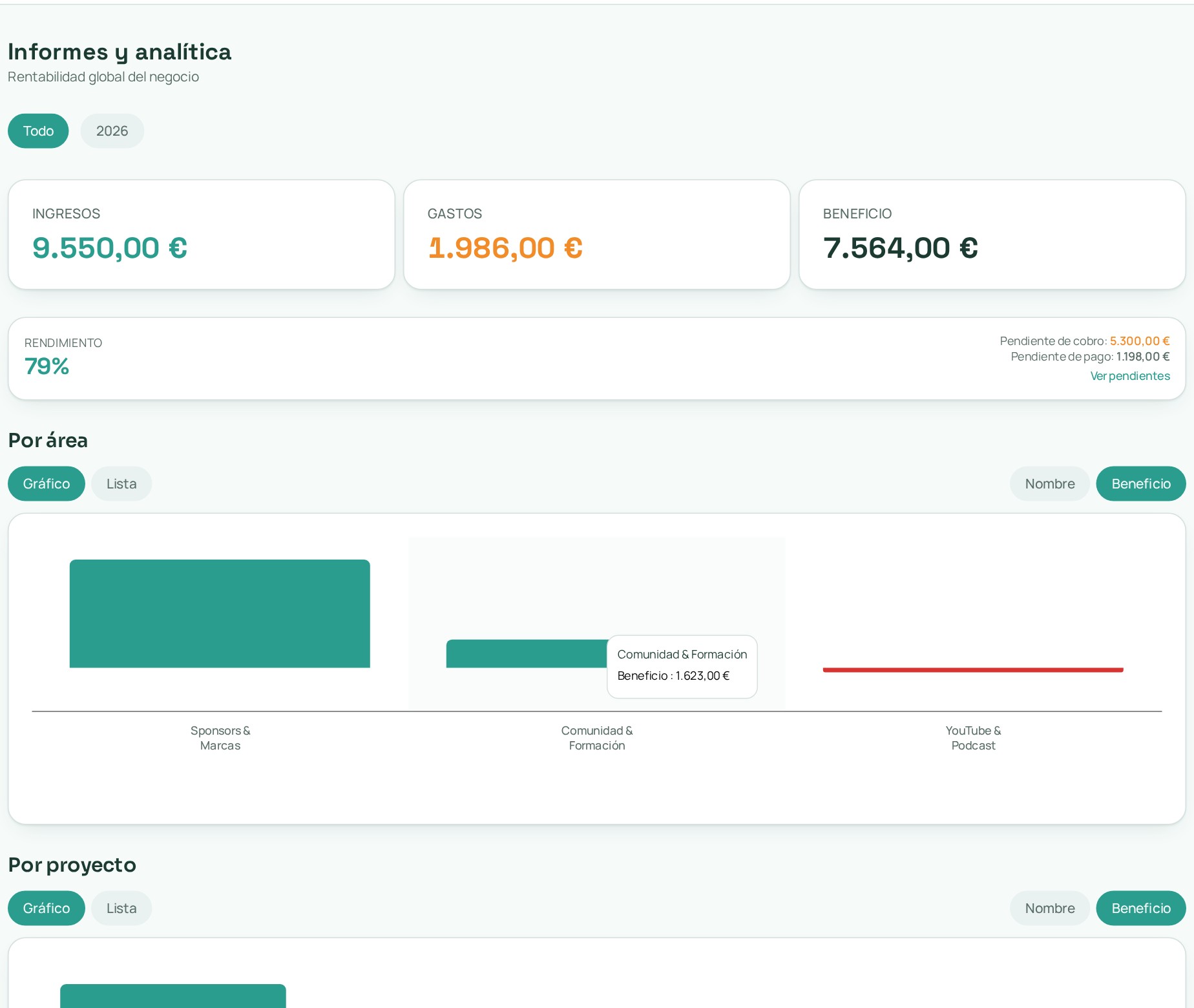Click the Sponsors & Marcas bar
This screenshot has width=1194, height=1008.
(x=220, y=614)
